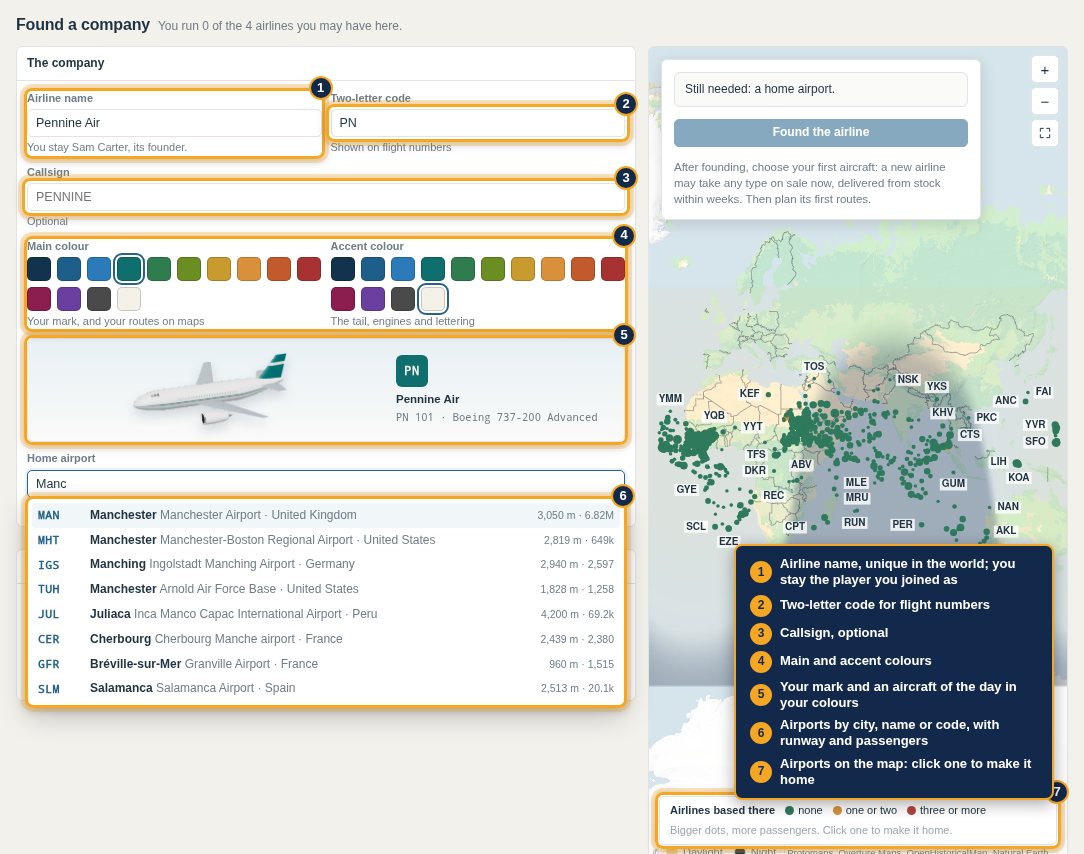This screenshot has width=1084, height=854.
Task: Set main colour to green
Action: tap(159, 269)
